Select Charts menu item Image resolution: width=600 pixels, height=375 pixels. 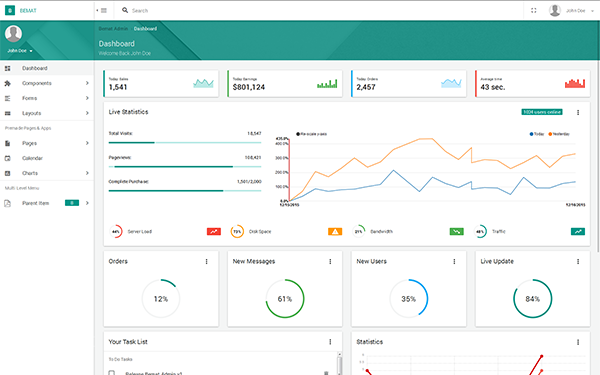tap(47, 173)
